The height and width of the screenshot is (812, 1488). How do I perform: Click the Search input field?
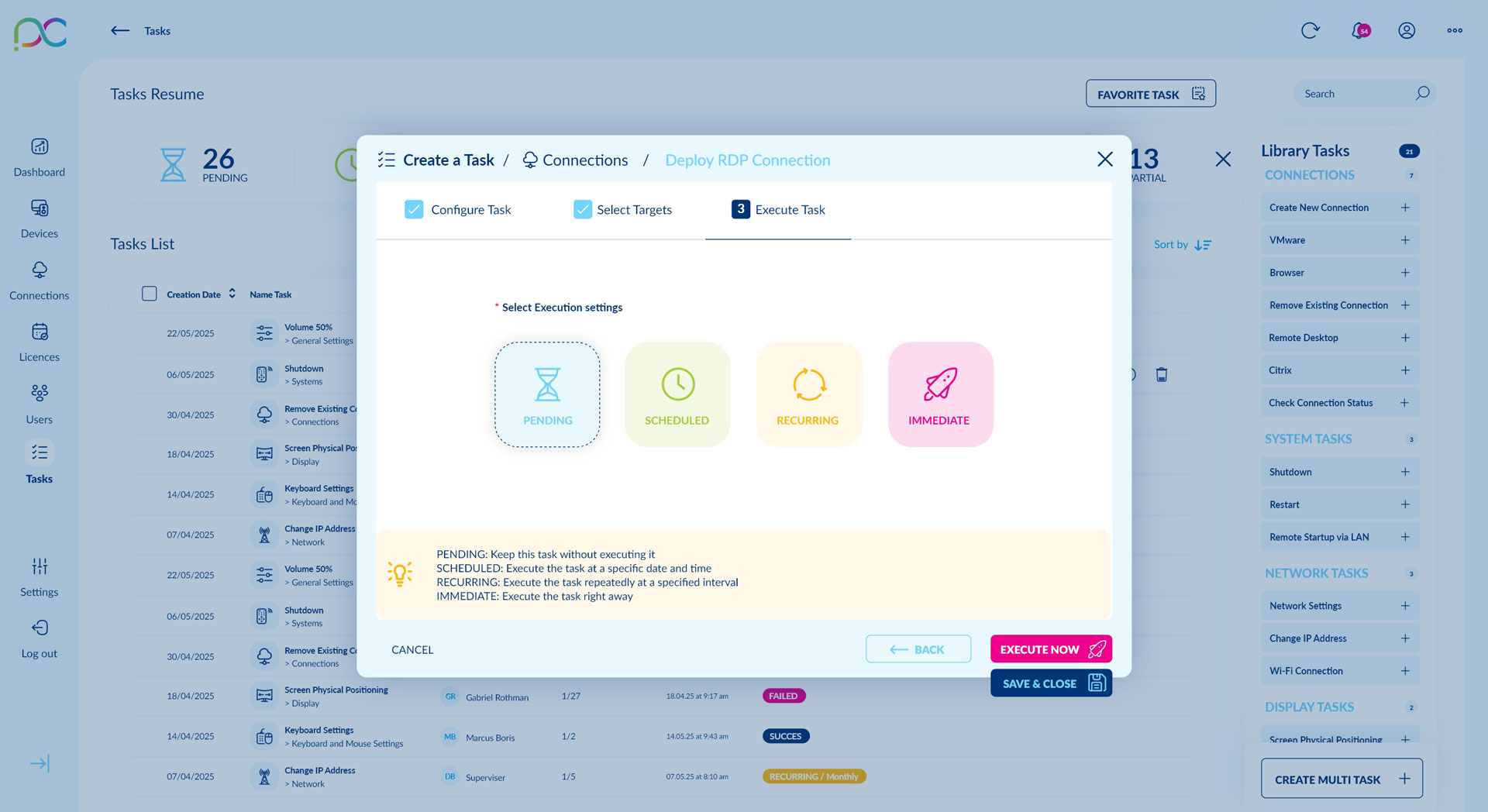pos(1356,94)
